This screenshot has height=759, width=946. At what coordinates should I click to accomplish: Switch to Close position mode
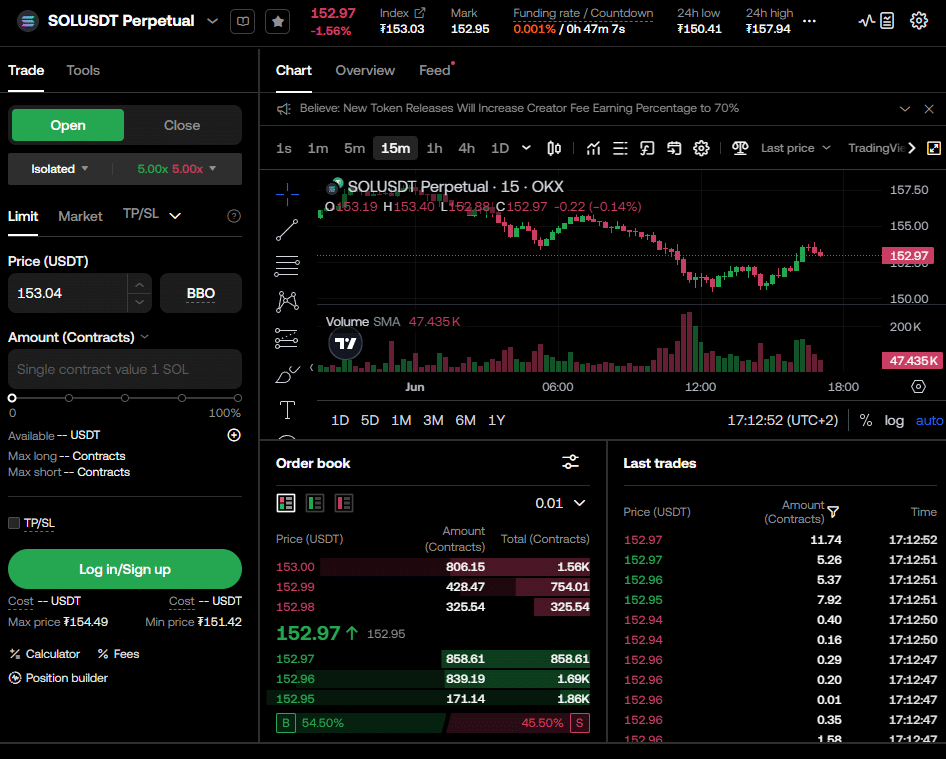pyautogui.click(x=182, y=125)
